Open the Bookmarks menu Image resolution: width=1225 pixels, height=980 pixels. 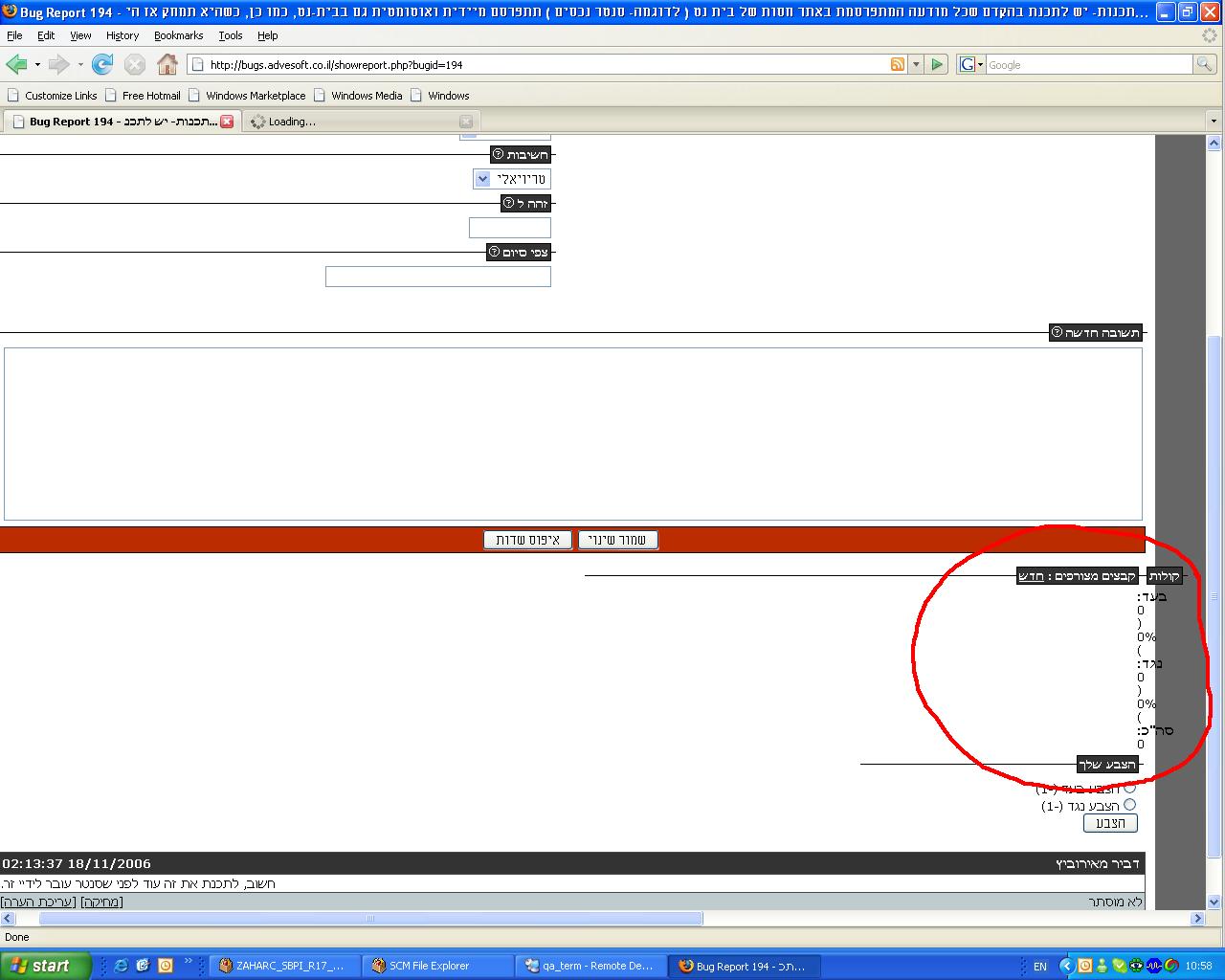pos(178,35)
